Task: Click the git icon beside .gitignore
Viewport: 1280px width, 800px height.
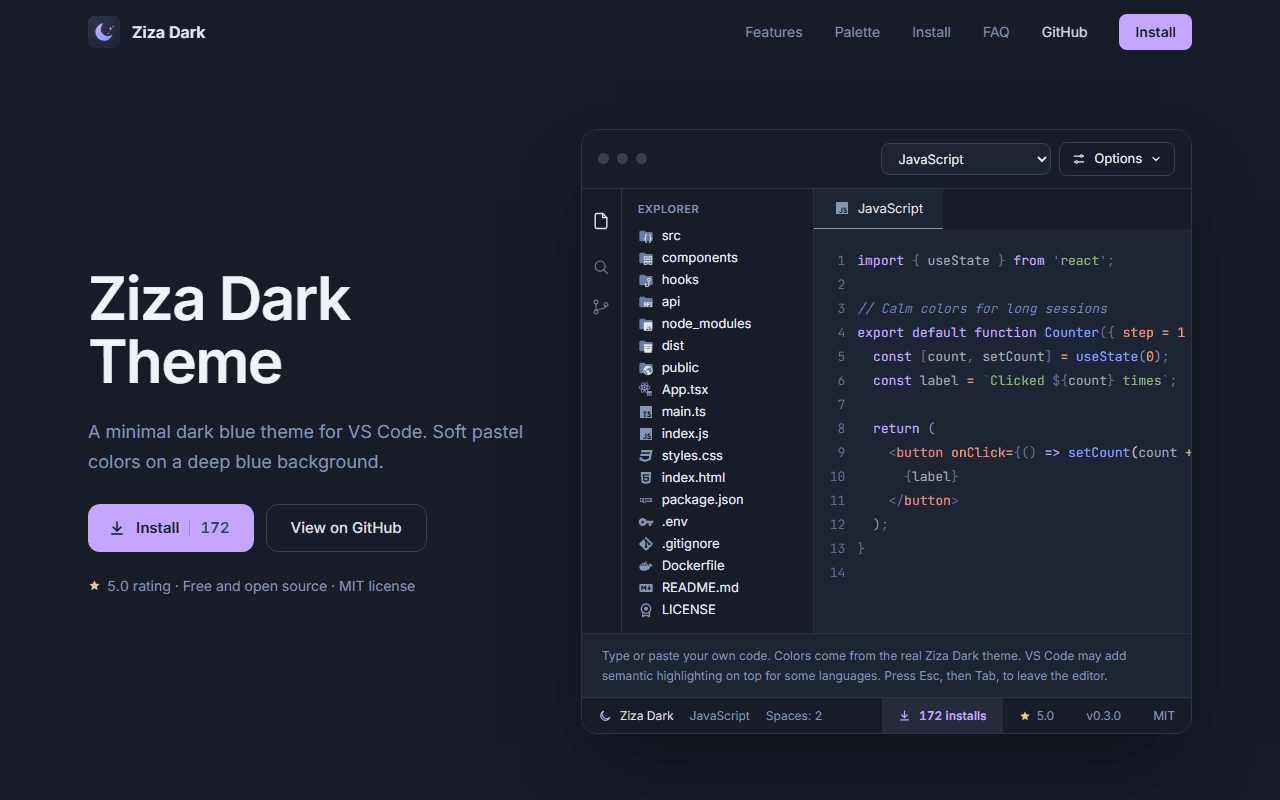Action: pos(646,544)
